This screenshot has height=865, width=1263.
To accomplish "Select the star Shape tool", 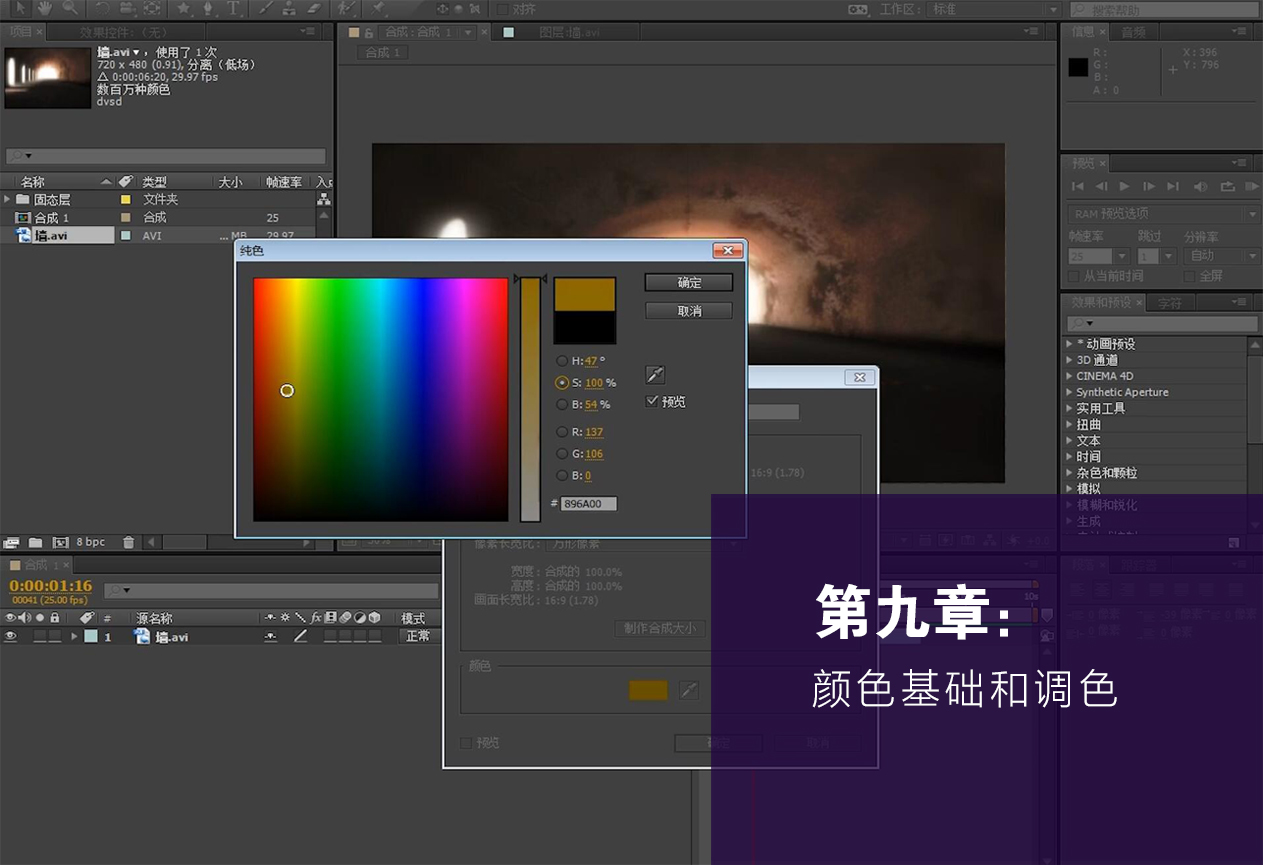I will (184, 8).
